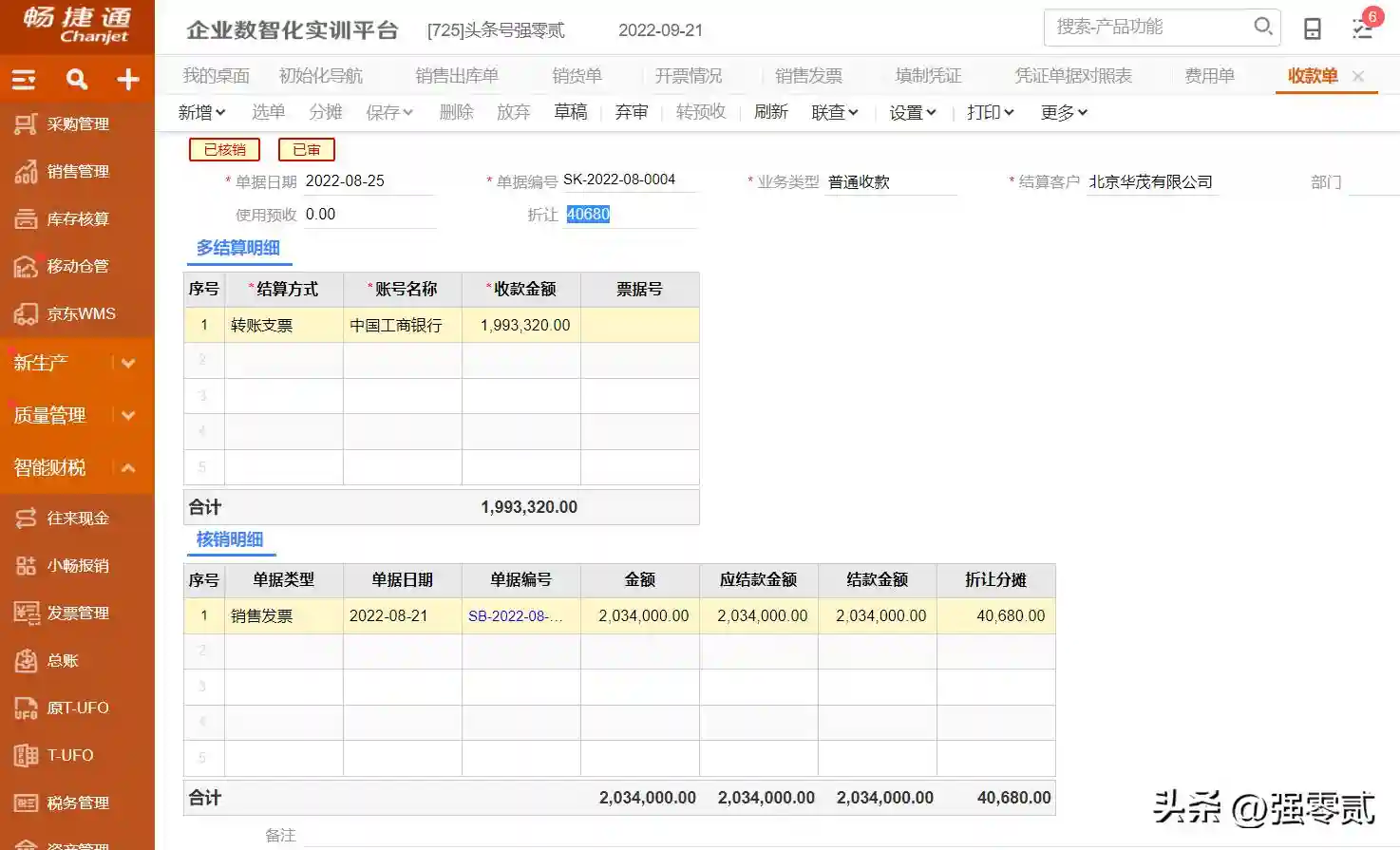Close the 收款单 tab
The width and height of the screenshot is (1400, 850).
pos(1358,76)
